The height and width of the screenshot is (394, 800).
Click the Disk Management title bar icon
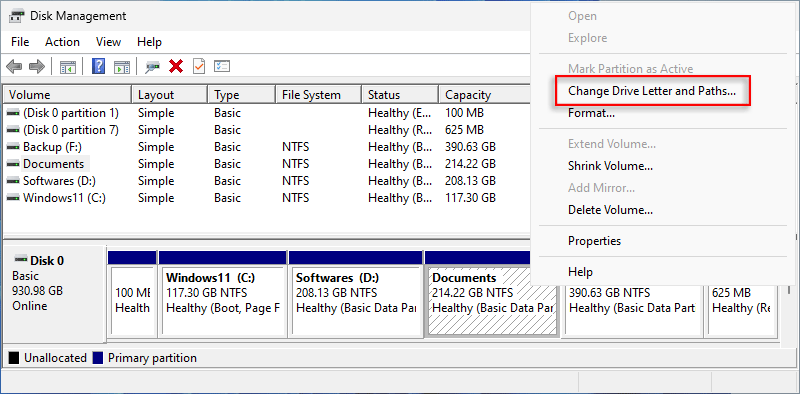(17, 16)
